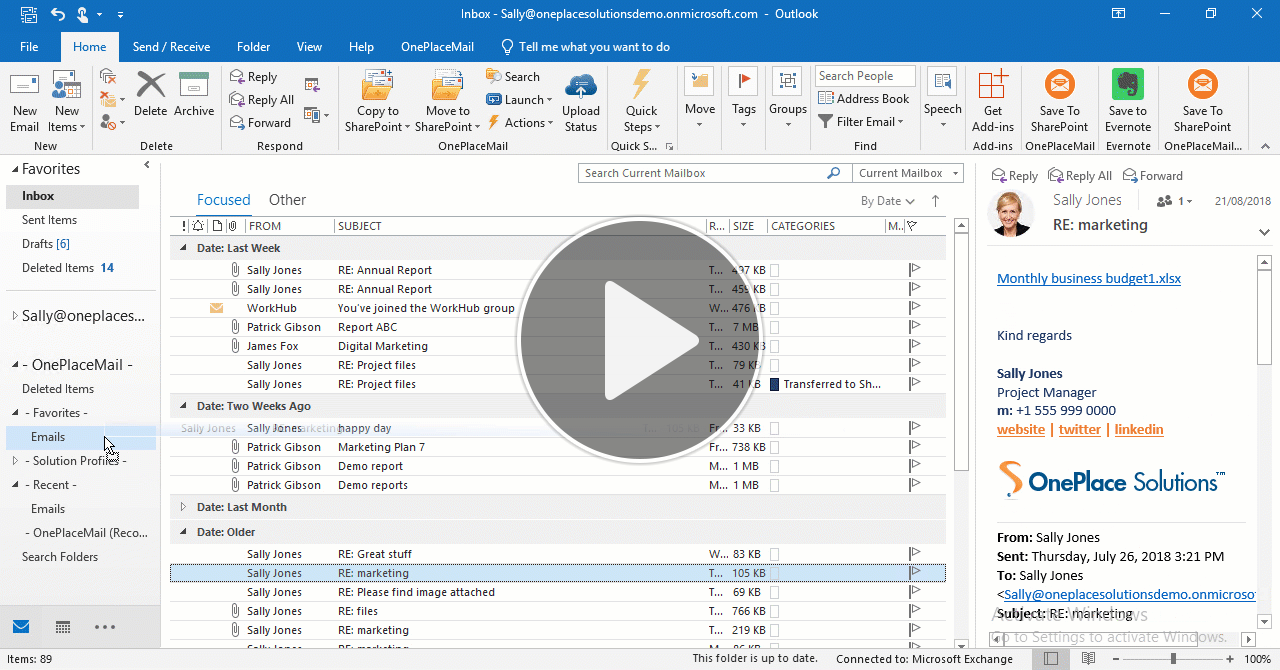Click the twitter link in signature

(x=1080, y=429)
